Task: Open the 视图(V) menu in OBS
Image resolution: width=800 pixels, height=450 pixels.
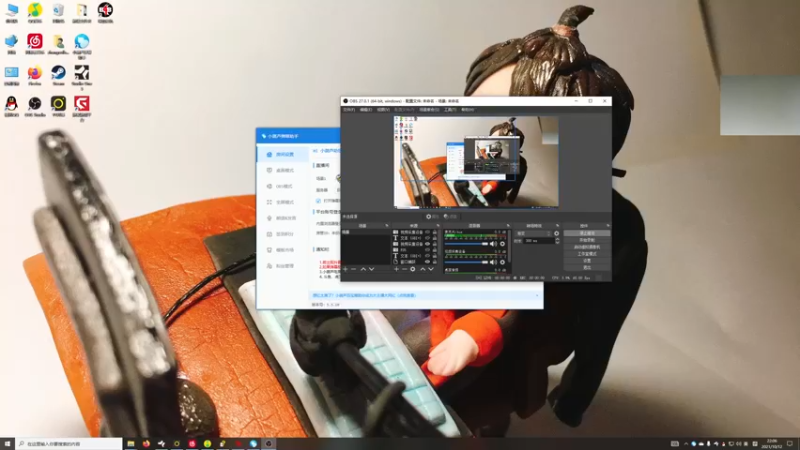Action: click(x=383, y=109)
